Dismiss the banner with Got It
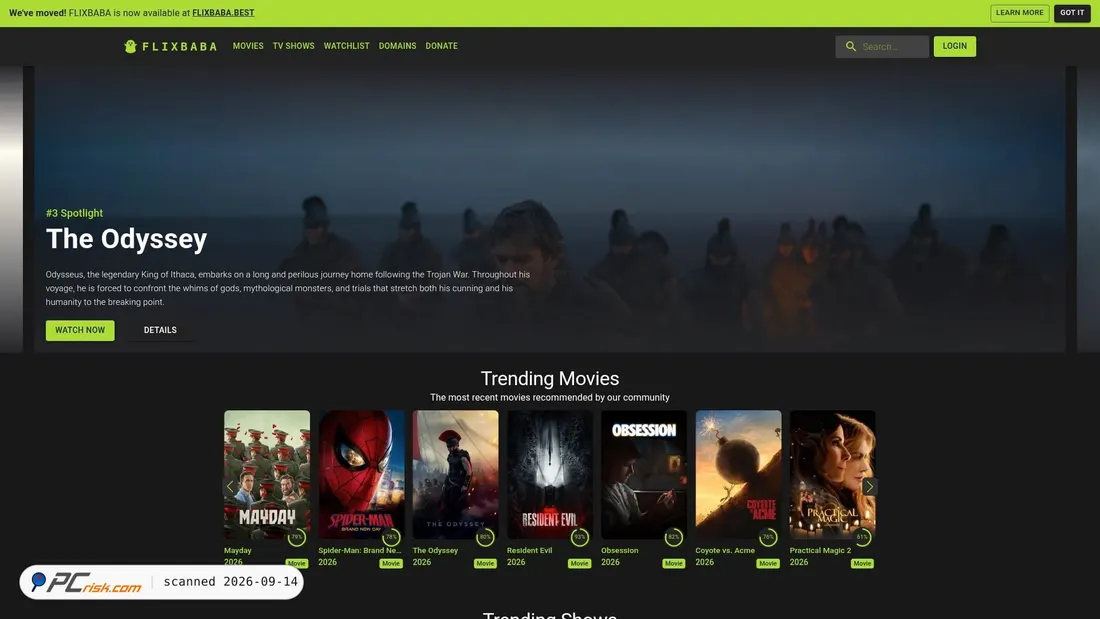The width and height of the screenshot is (1100, 619). [x=1071, y=13]
